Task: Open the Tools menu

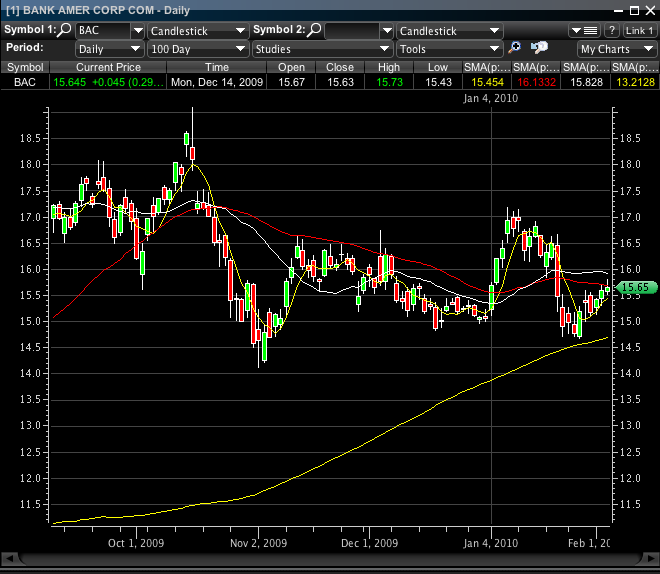Action: click(x=448, y=48)
